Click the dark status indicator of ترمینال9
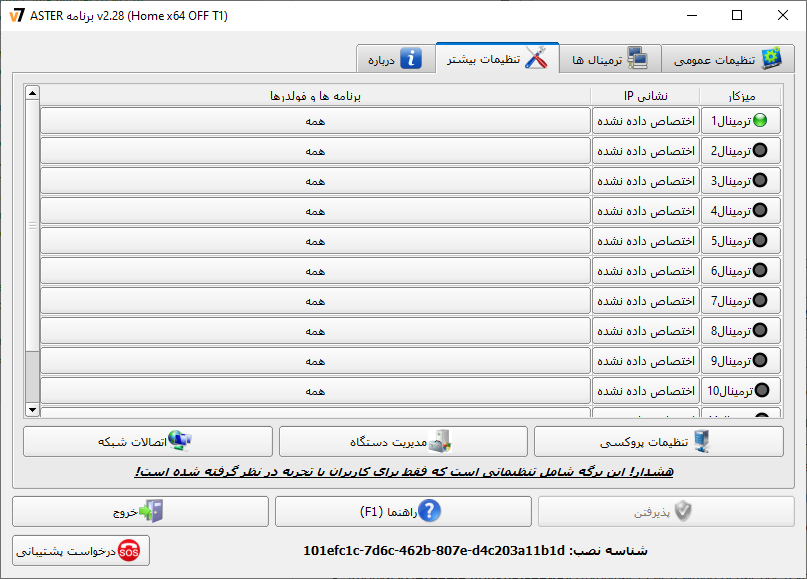The image size is (807, 579). tap(760, 360)
